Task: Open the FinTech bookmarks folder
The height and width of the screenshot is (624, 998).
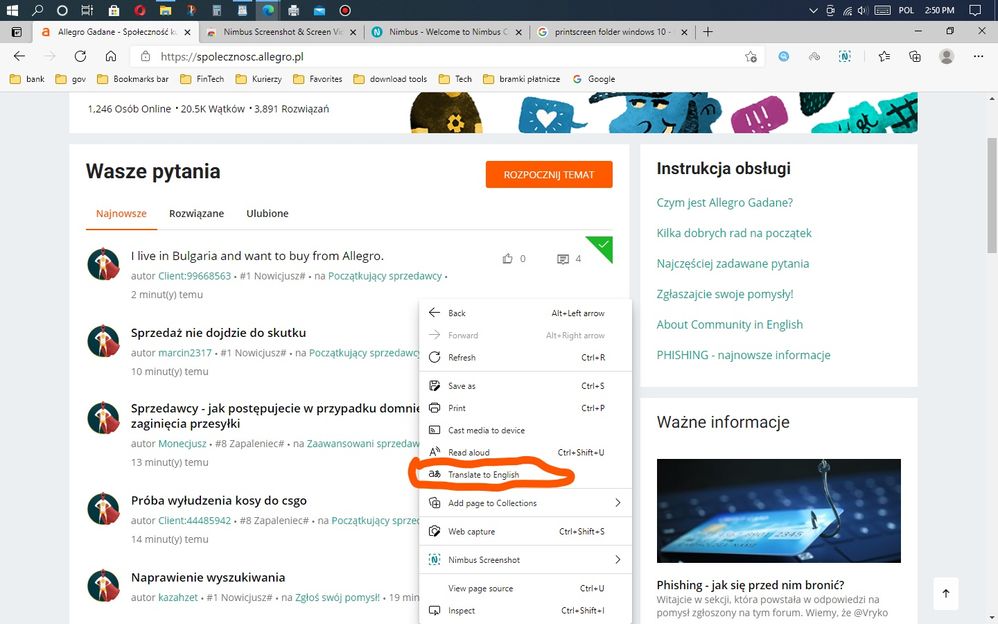Action: 202,79
